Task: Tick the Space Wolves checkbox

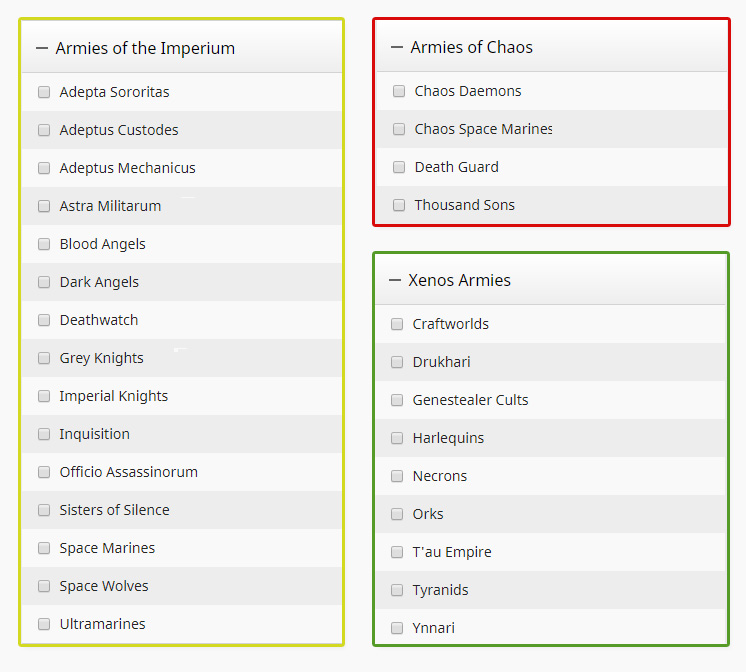Action: click(44, 586)
